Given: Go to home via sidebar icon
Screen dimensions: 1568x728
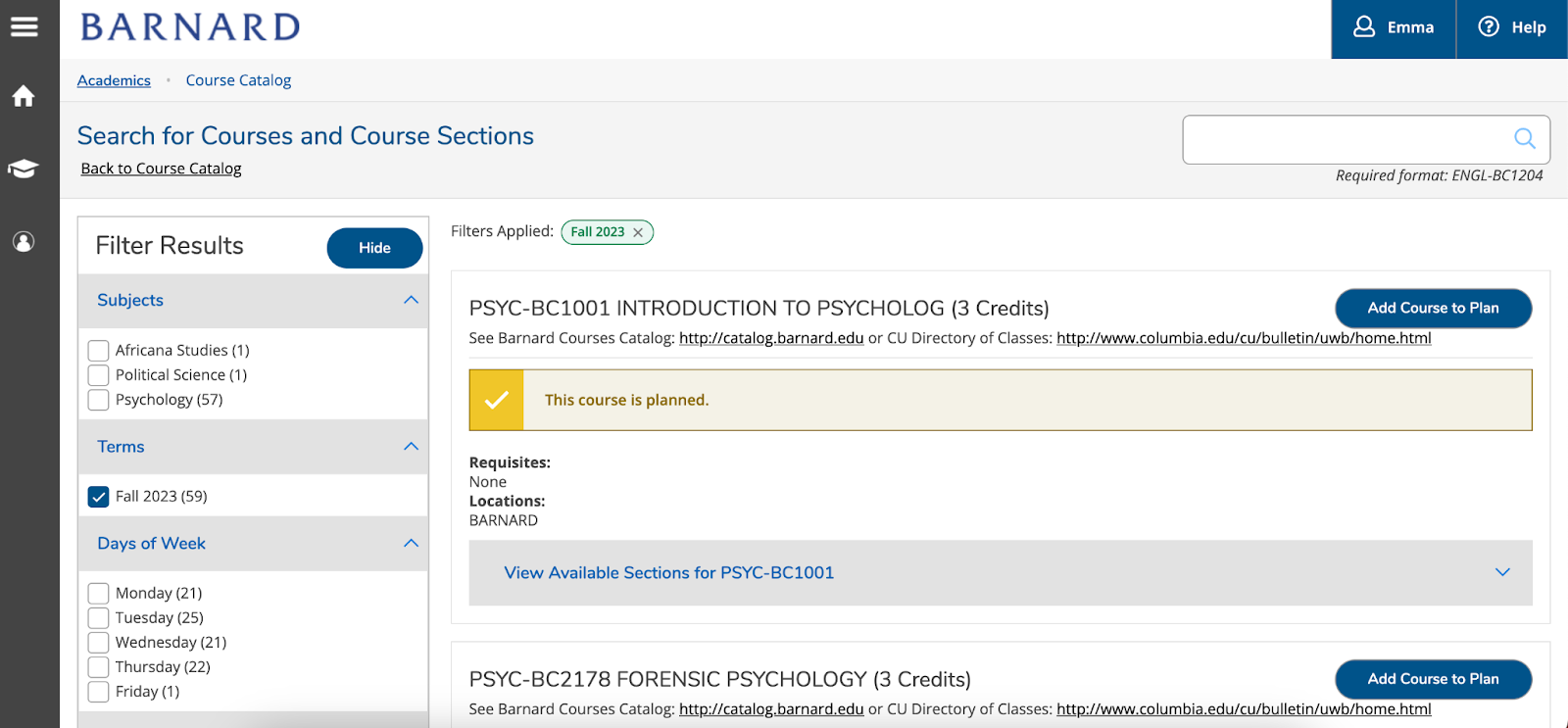Looking at the screenshot, I should pyautogui.click(x=24, y=96).
